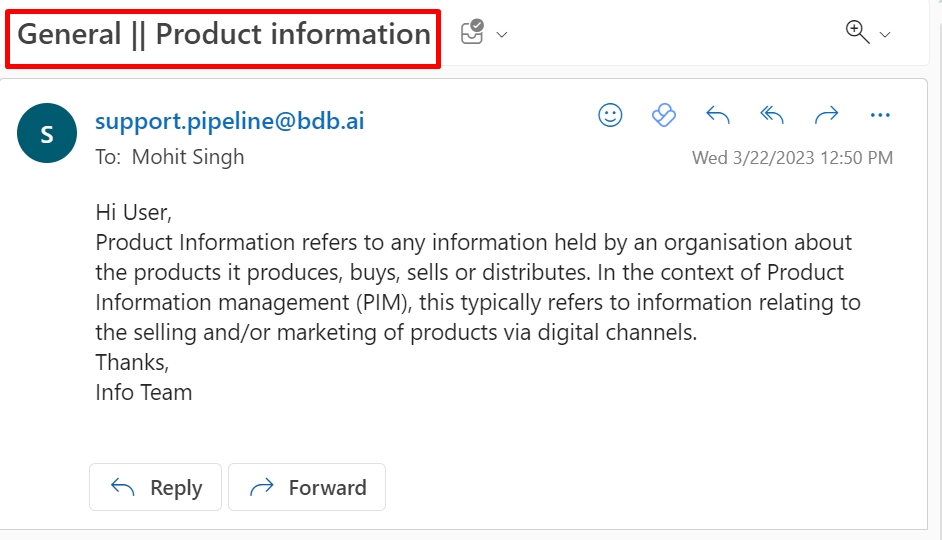Open sender support.pipeline@bdb.ai contact link

coord(229,122)
